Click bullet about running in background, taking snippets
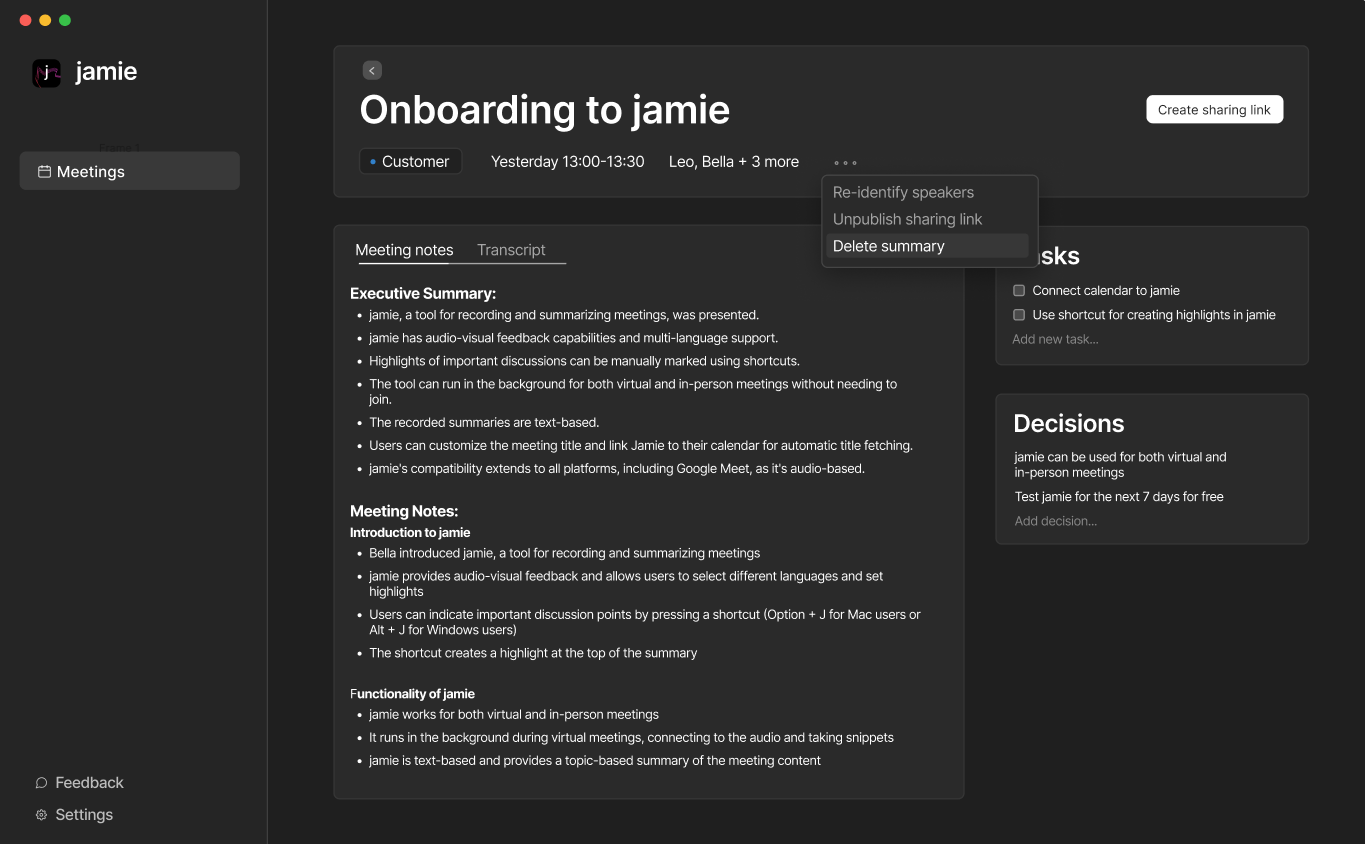This screenshot has width=1365, height=844. pos(631,738)
